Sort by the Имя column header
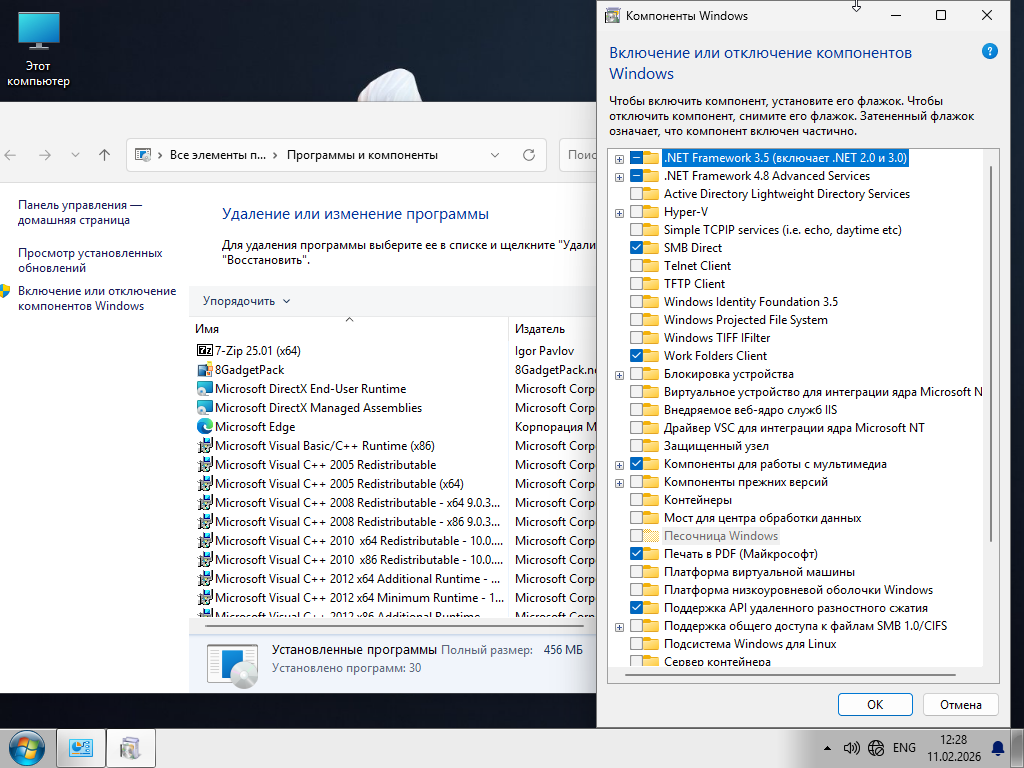The height and width of the screenshot is (768, 1024). [x=349, y=328]
